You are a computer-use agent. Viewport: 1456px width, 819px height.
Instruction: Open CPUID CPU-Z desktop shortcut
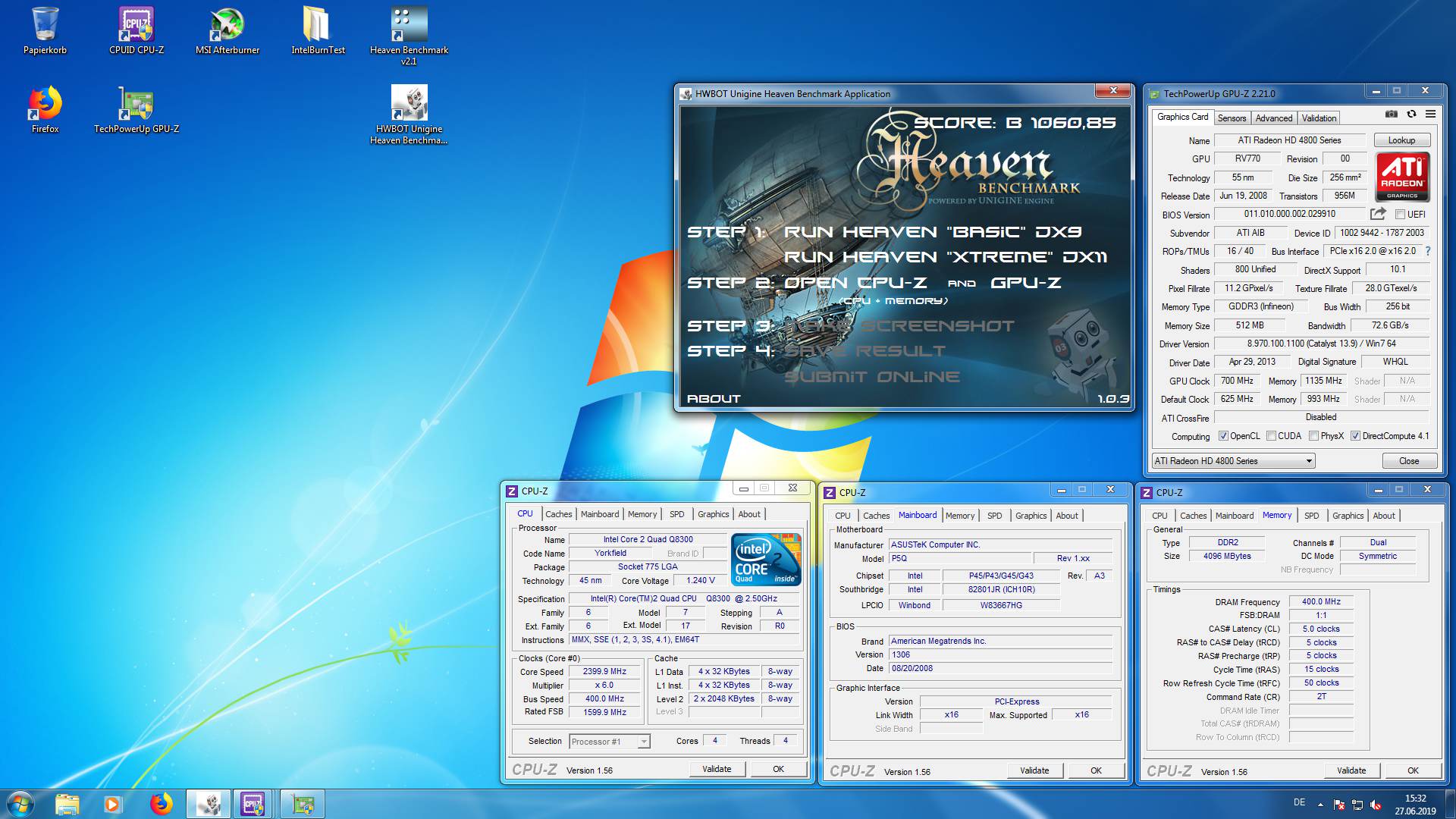click(136, 30)
